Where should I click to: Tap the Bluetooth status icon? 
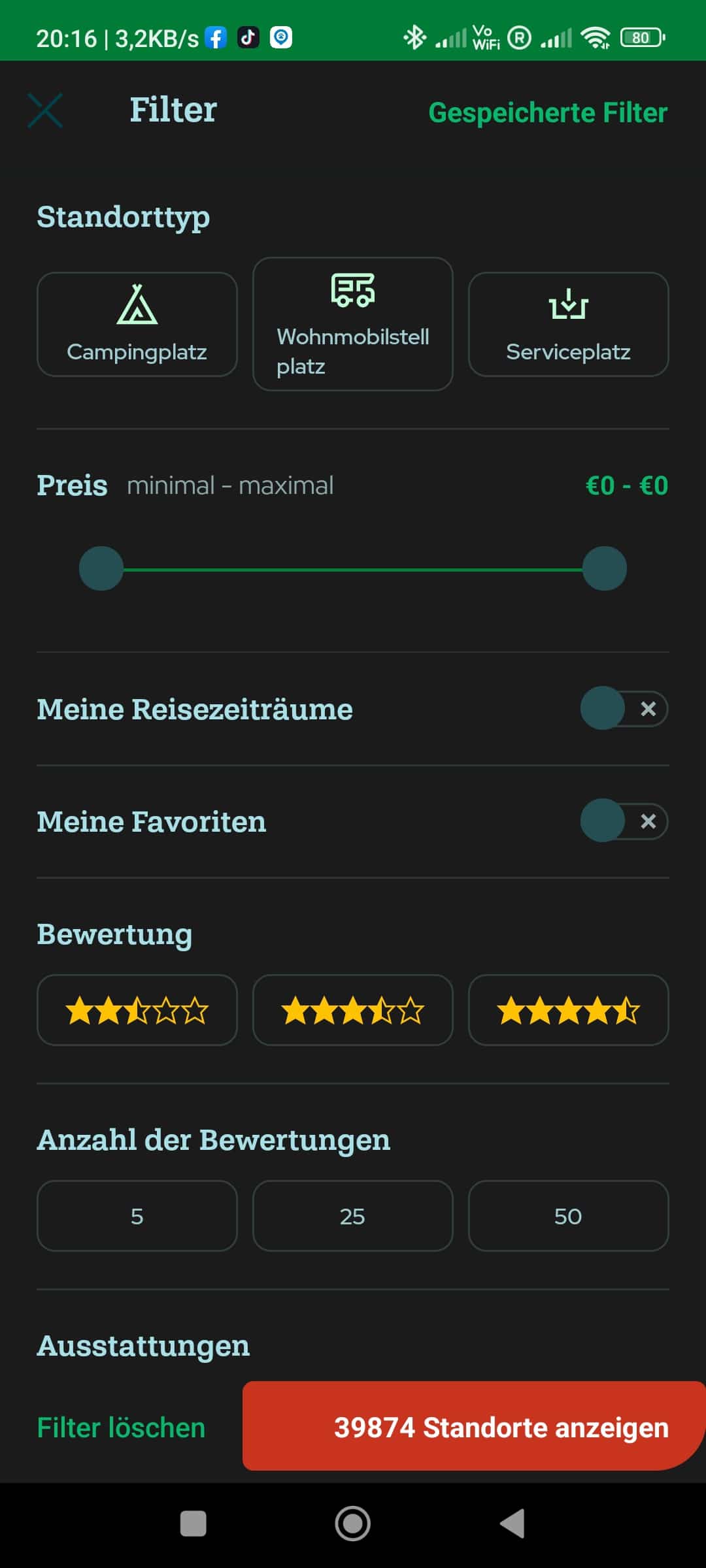point(414,38)
